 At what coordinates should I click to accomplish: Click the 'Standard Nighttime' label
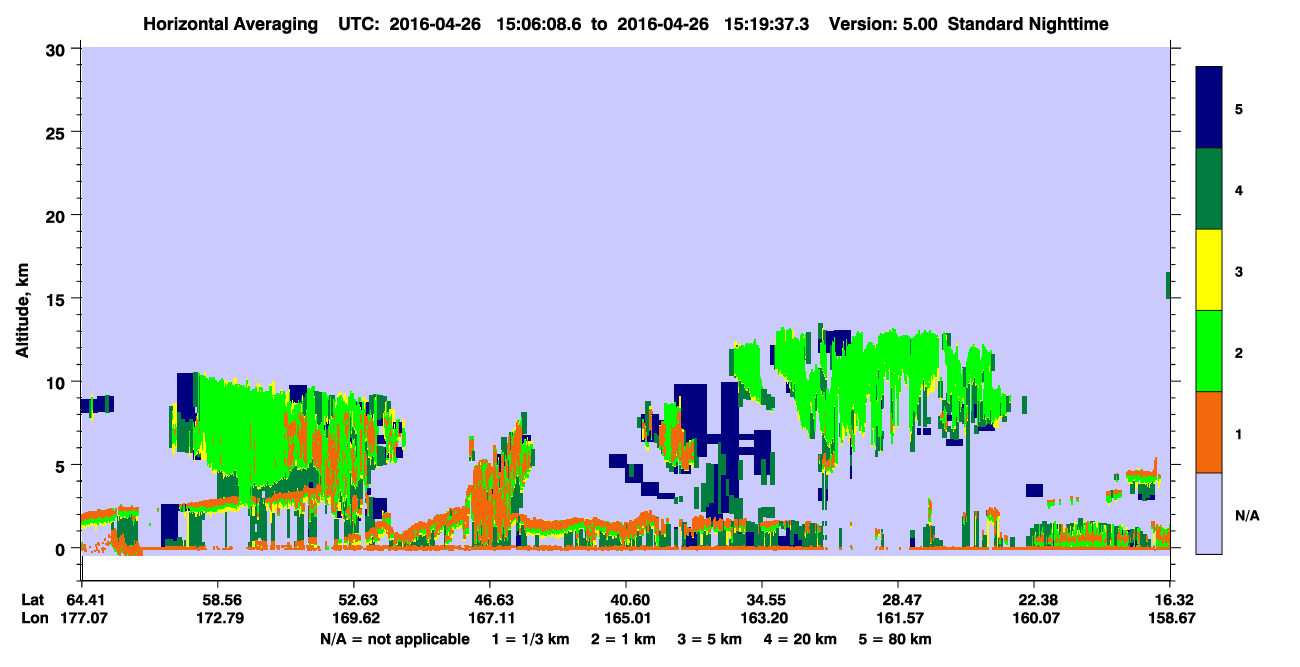(x=1028, y=23)
